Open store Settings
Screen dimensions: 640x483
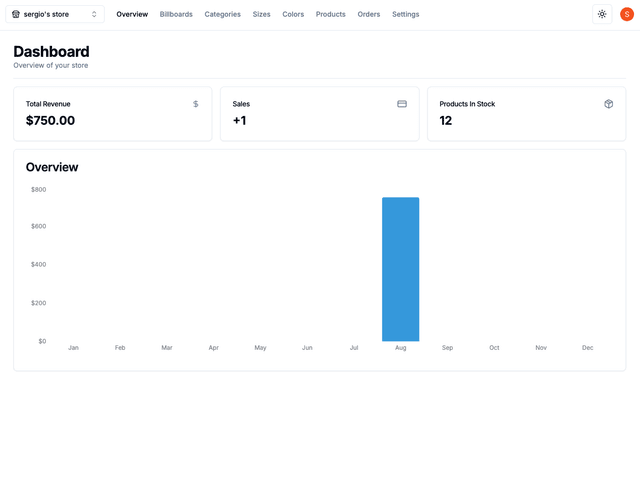click(405, 14)
